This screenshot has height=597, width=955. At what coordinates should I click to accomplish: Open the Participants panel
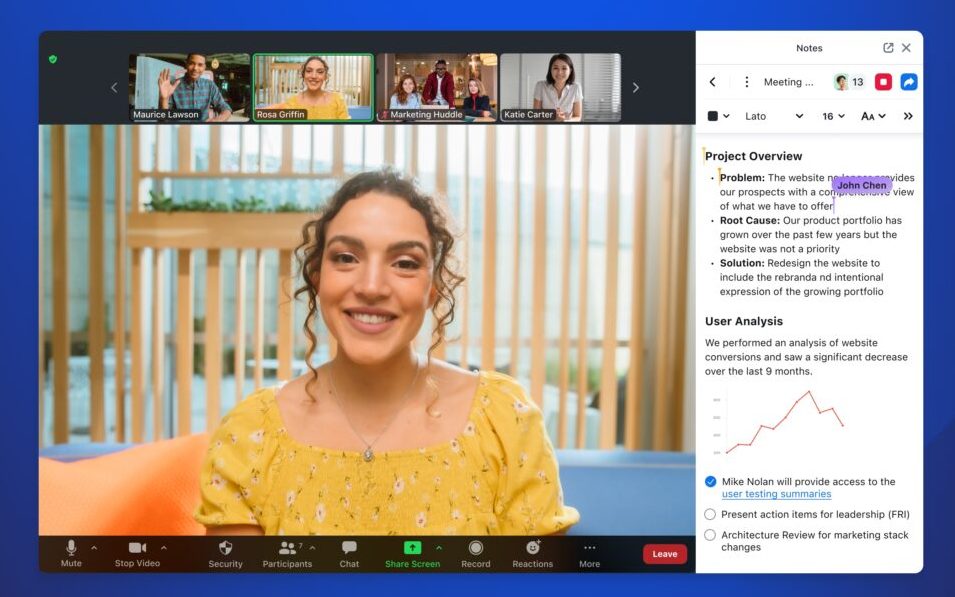[x=287, y=548]
